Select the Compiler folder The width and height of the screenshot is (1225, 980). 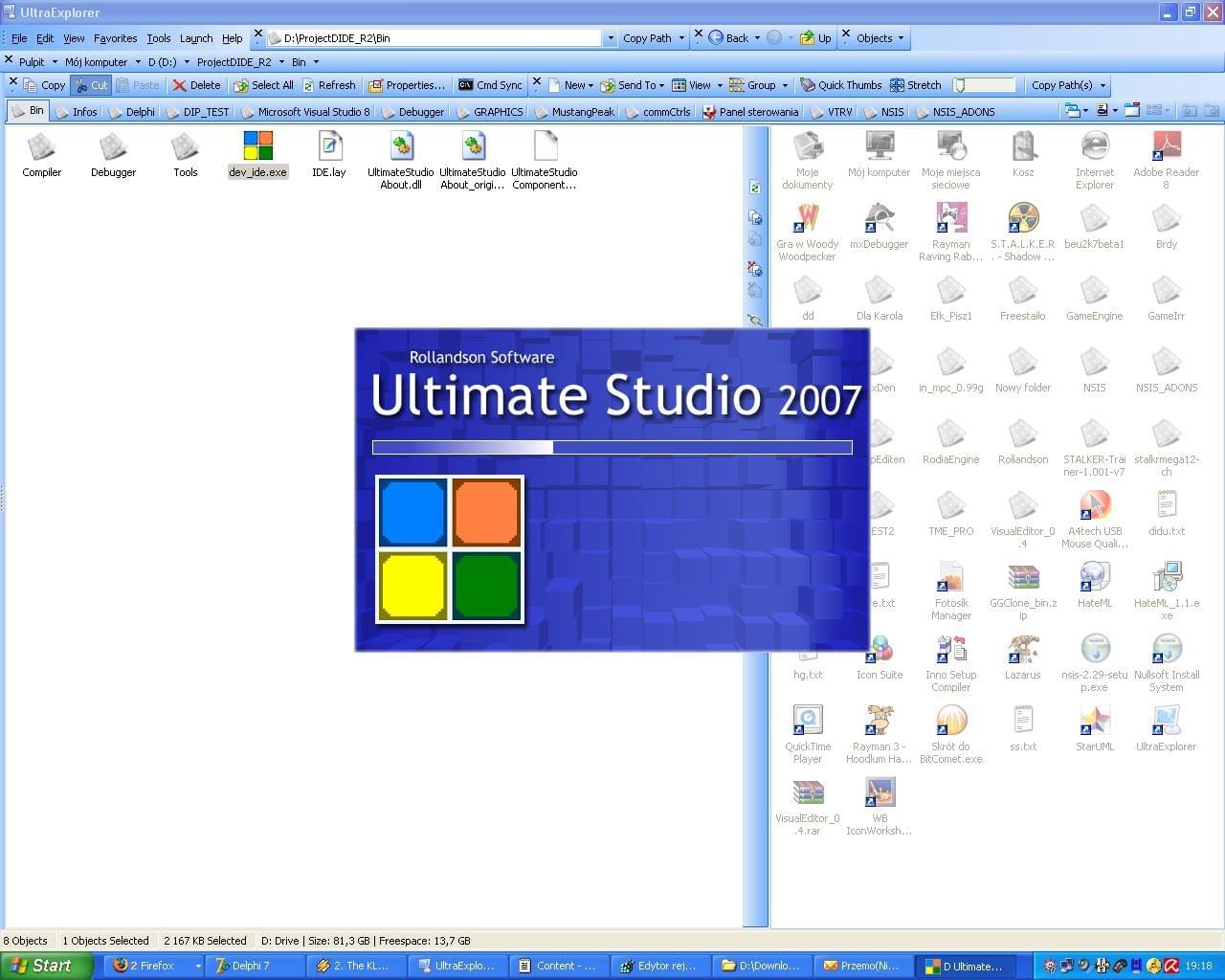(42, 155)
